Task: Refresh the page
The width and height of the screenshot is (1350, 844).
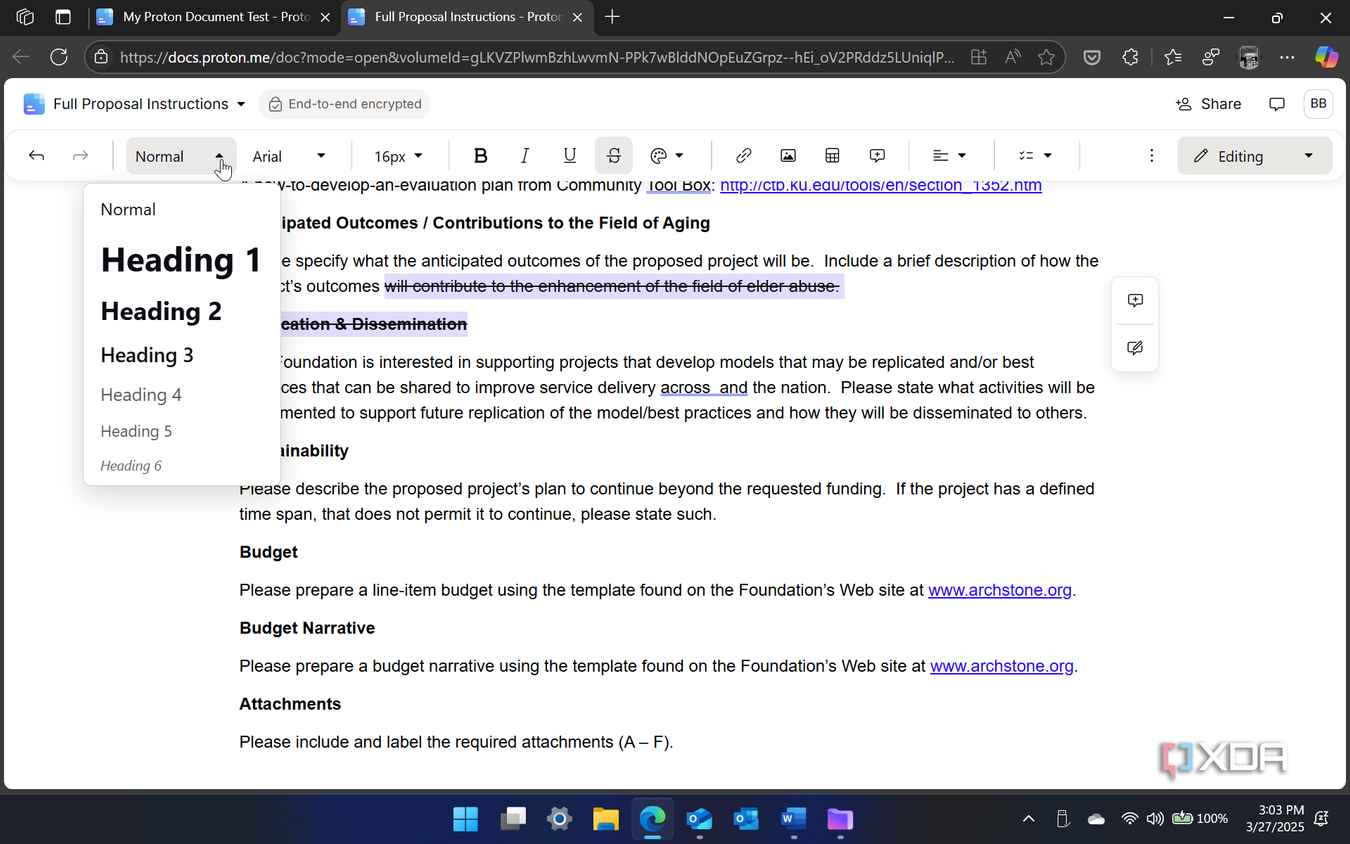Action: coord(59,57)
